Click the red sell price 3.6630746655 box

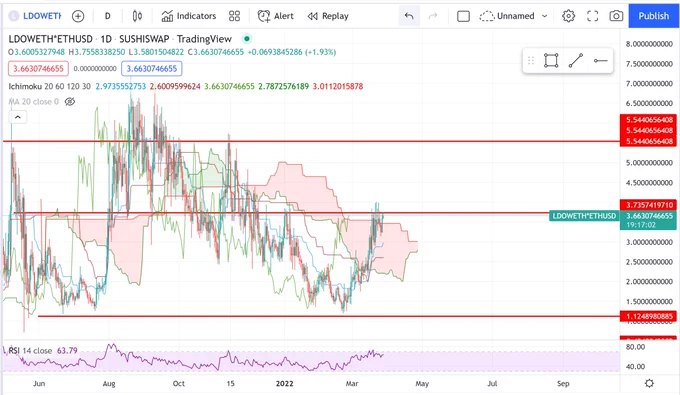tap(38, 69)
